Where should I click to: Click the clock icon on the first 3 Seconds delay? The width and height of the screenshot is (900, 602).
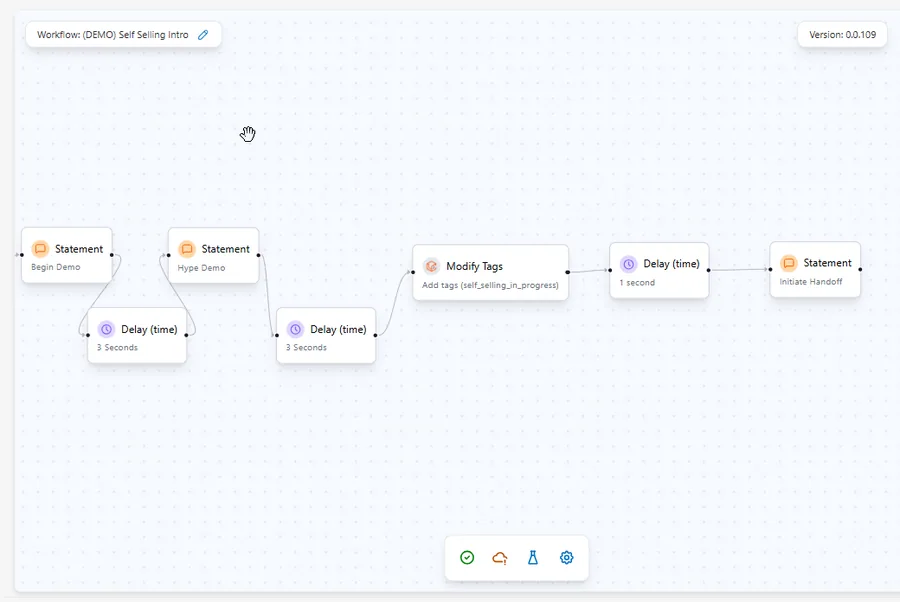(106, 329)
